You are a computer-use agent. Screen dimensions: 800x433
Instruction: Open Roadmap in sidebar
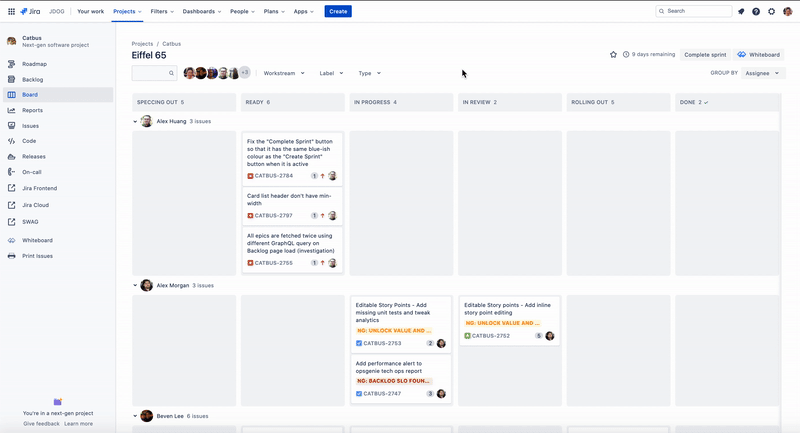(58, 64)
